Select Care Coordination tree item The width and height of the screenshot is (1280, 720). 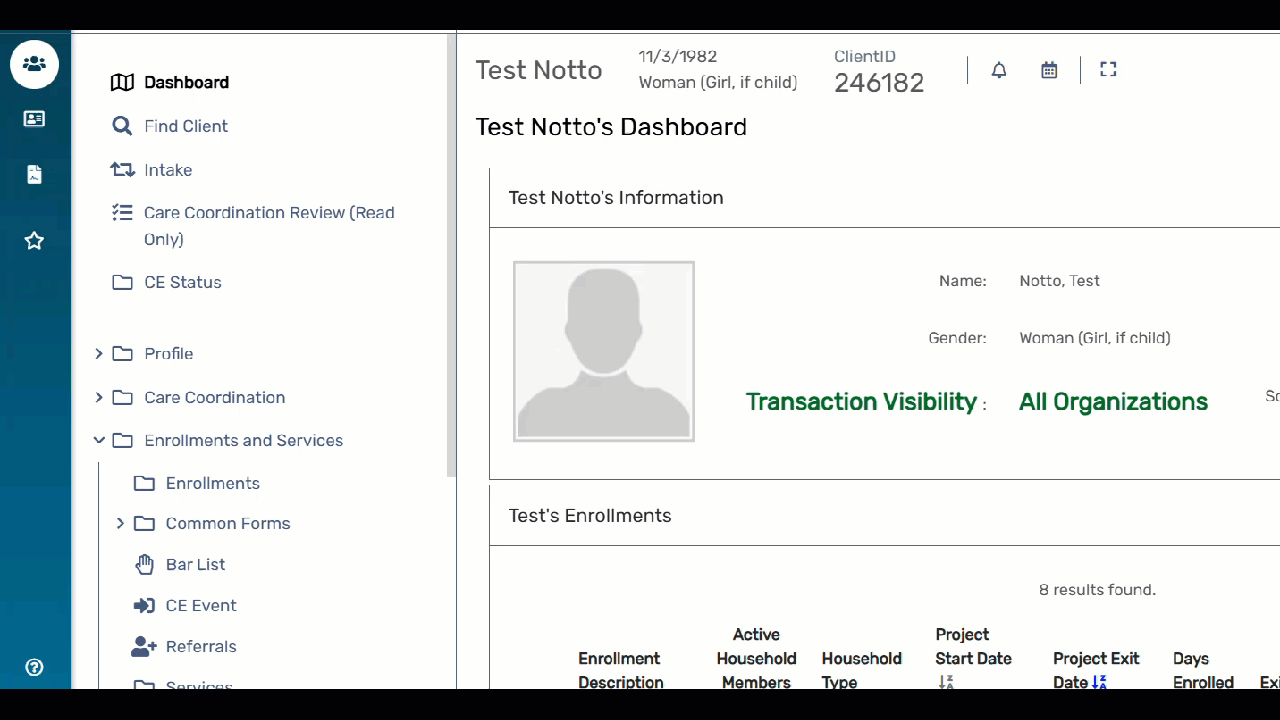[215, 397]
